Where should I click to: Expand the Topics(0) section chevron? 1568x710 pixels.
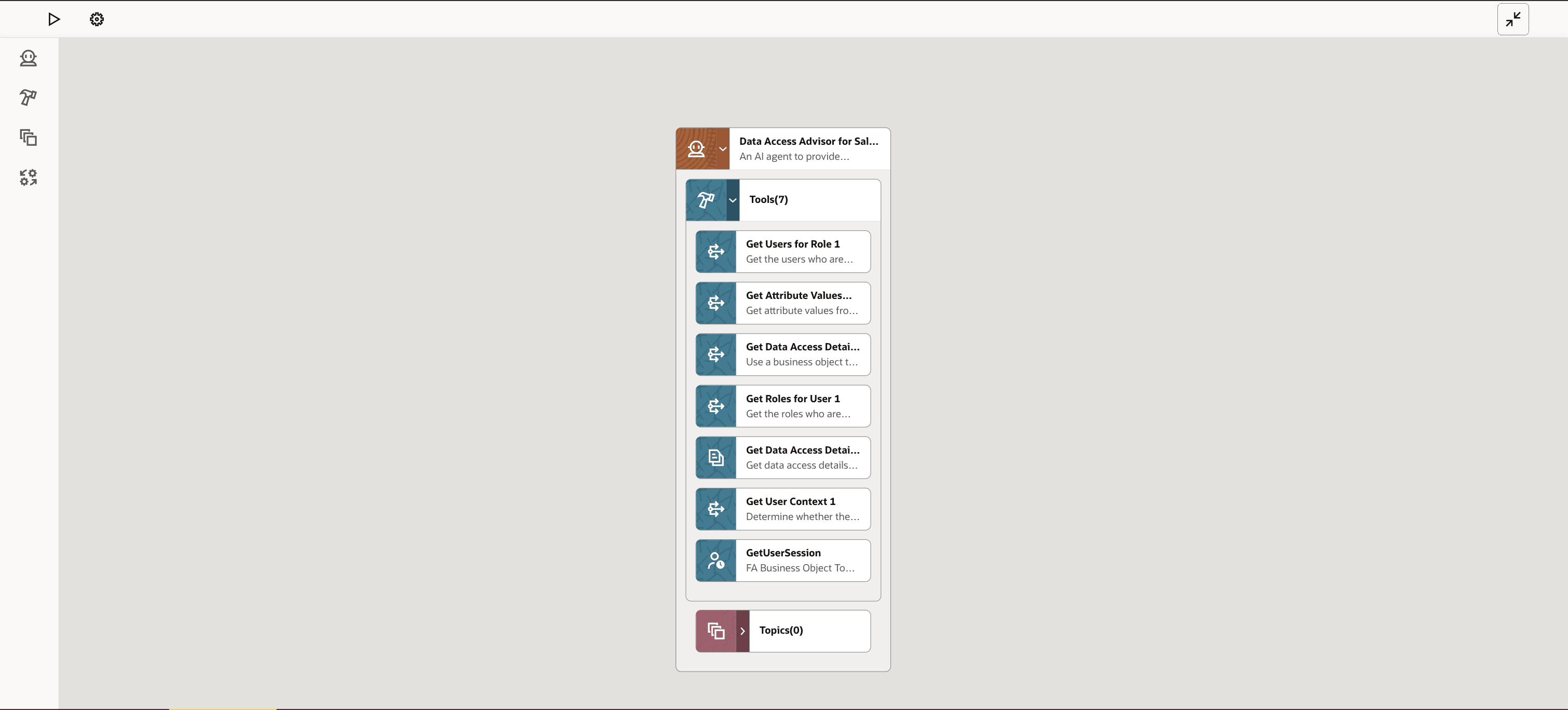(x=742, y=631)
